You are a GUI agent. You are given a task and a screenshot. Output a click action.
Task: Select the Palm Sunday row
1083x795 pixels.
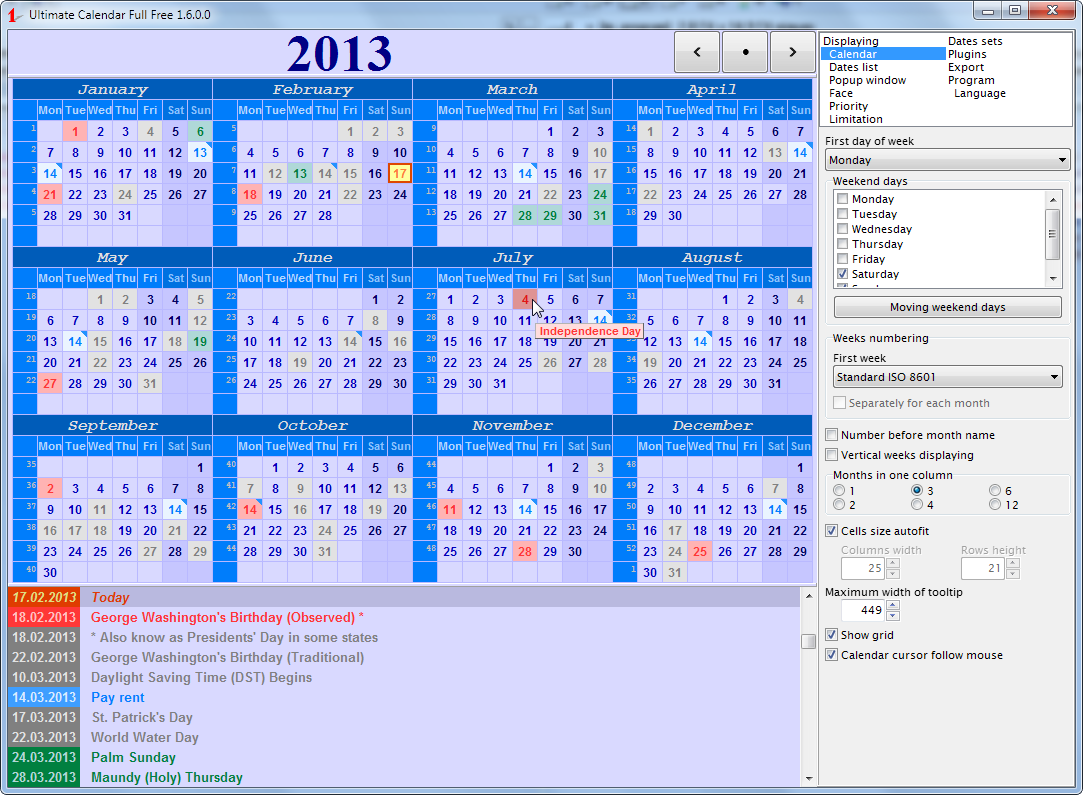coord(404,758)
